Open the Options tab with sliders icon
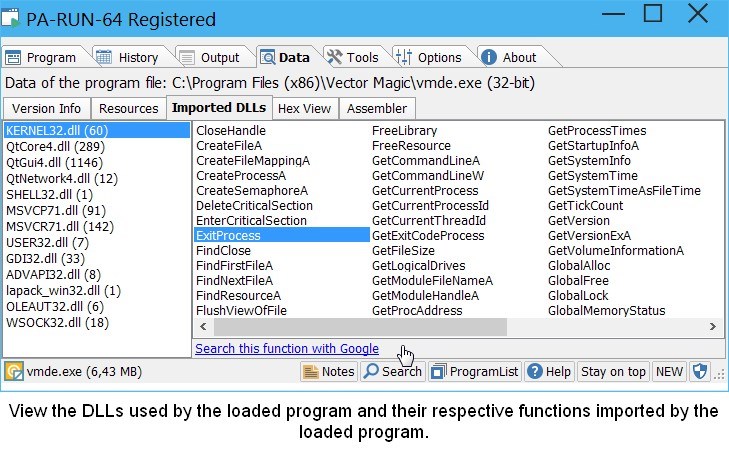This screenshot has width=729, height=450. coord(428,57)
